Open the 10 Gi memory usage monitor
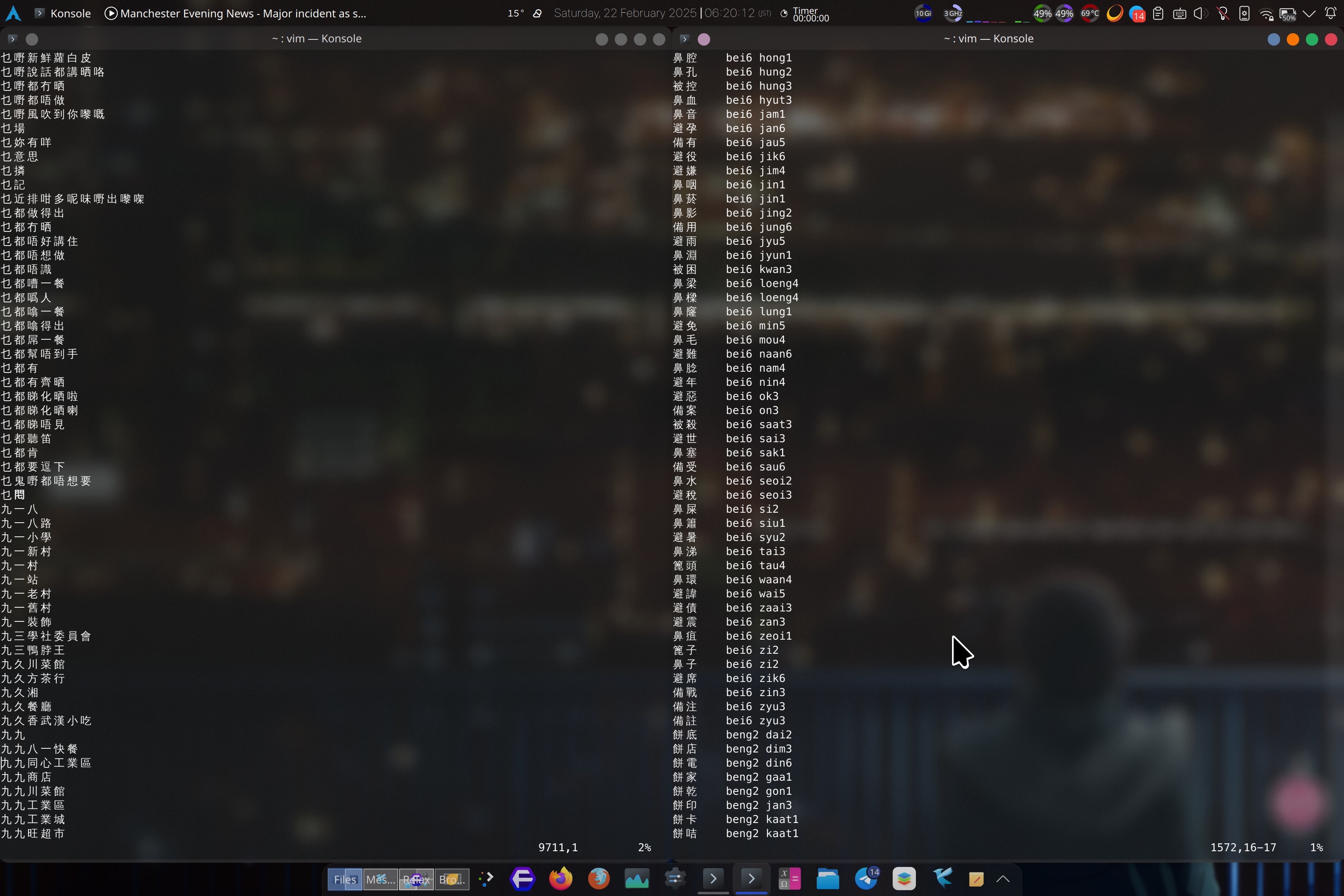The image size is (1344, 896). coord(923,13)
